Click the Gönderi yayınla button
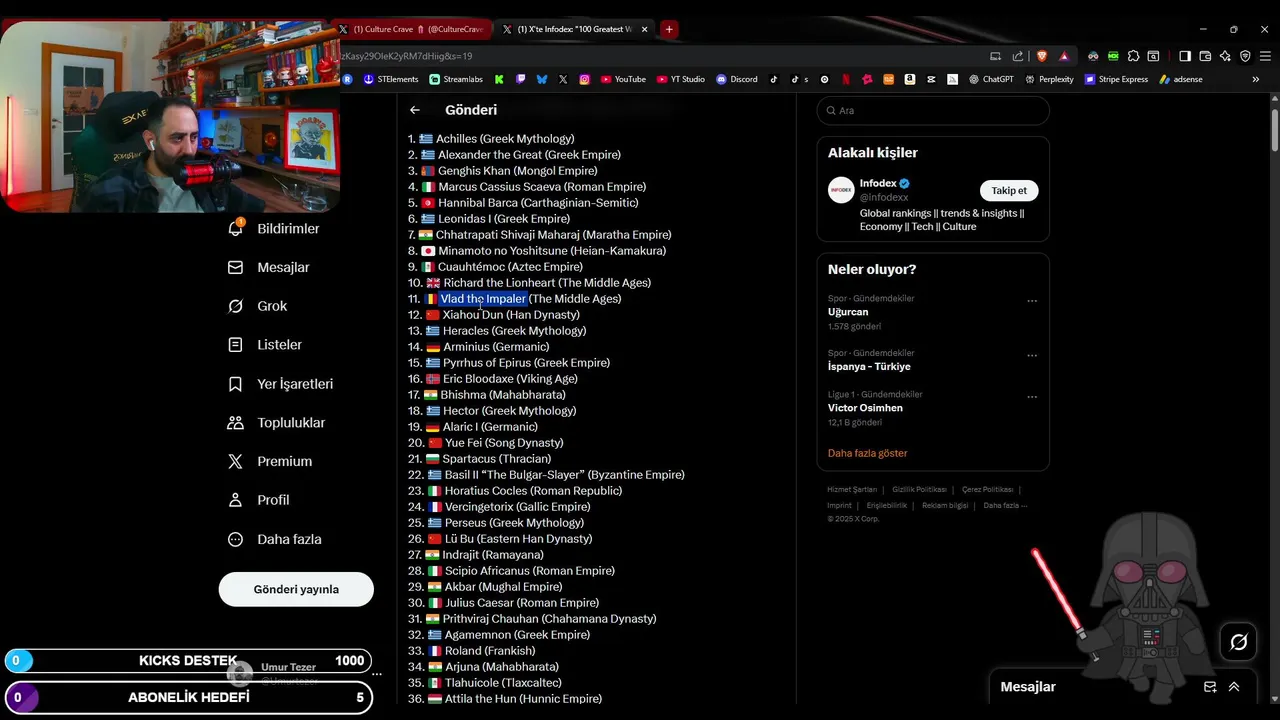This screenshot has height=720, width=1280. [x=296, y=589]
